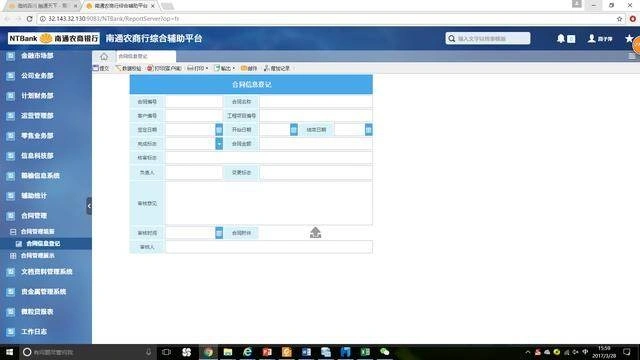Open the 打印 print dropdown

(198, 68)
